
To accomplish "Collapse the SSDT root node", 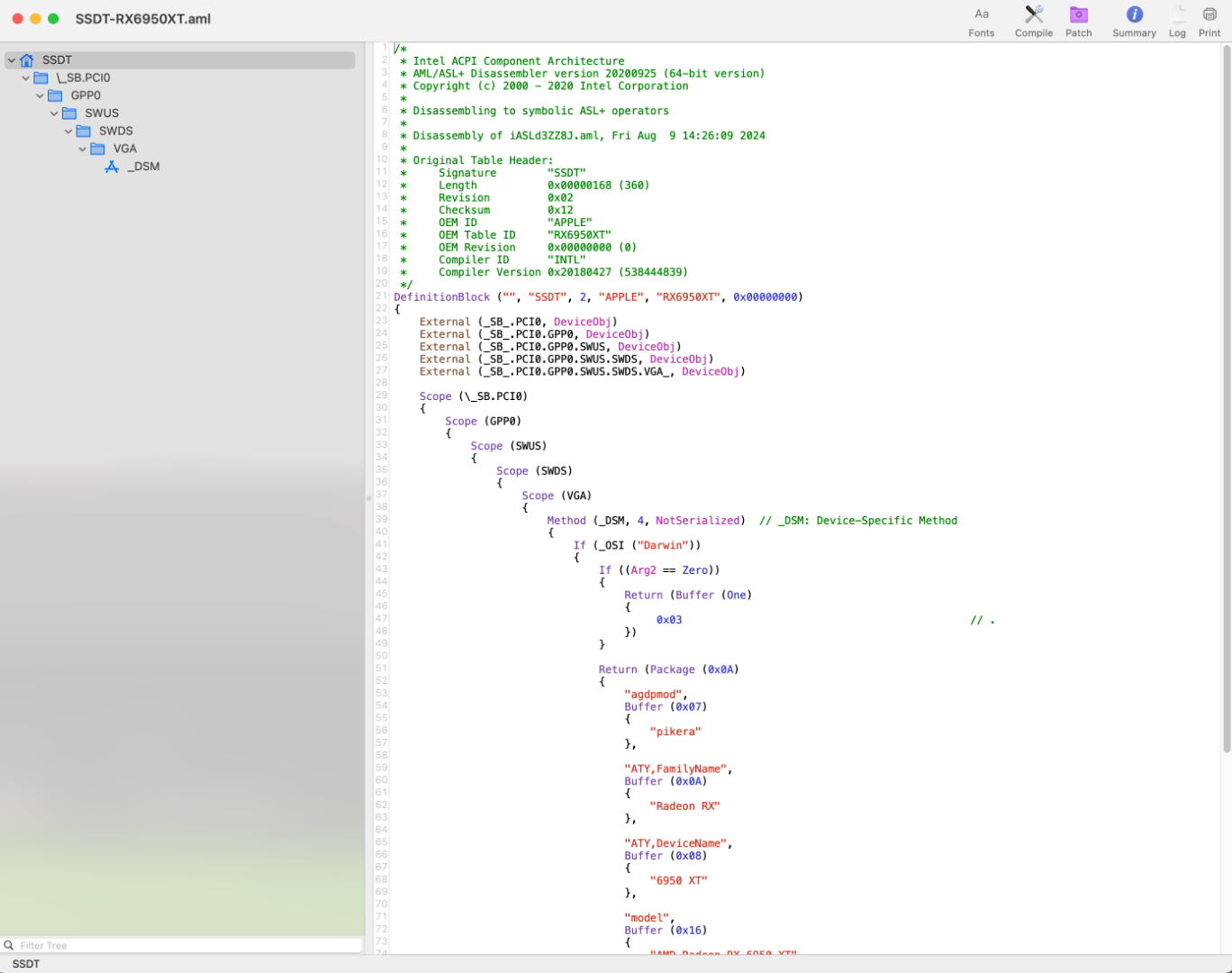I will point(12,60).
